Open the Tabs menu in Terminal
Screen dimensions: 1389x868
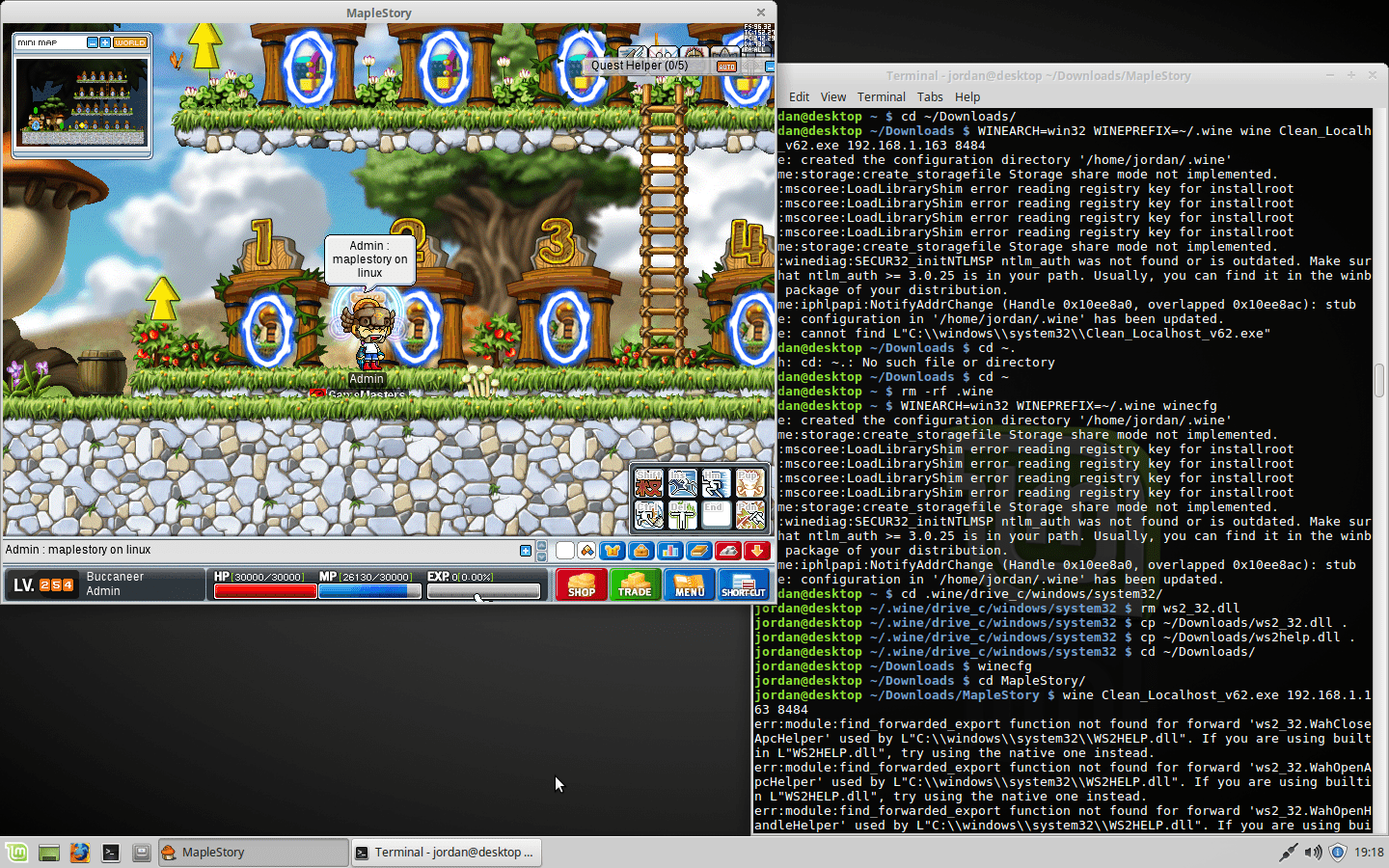[x=930, y=96]
